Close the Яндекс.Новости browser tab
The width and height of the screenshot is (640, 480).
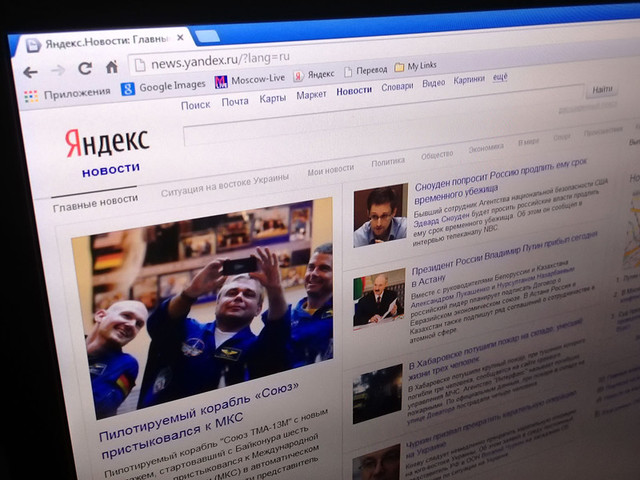pos(180,38)
